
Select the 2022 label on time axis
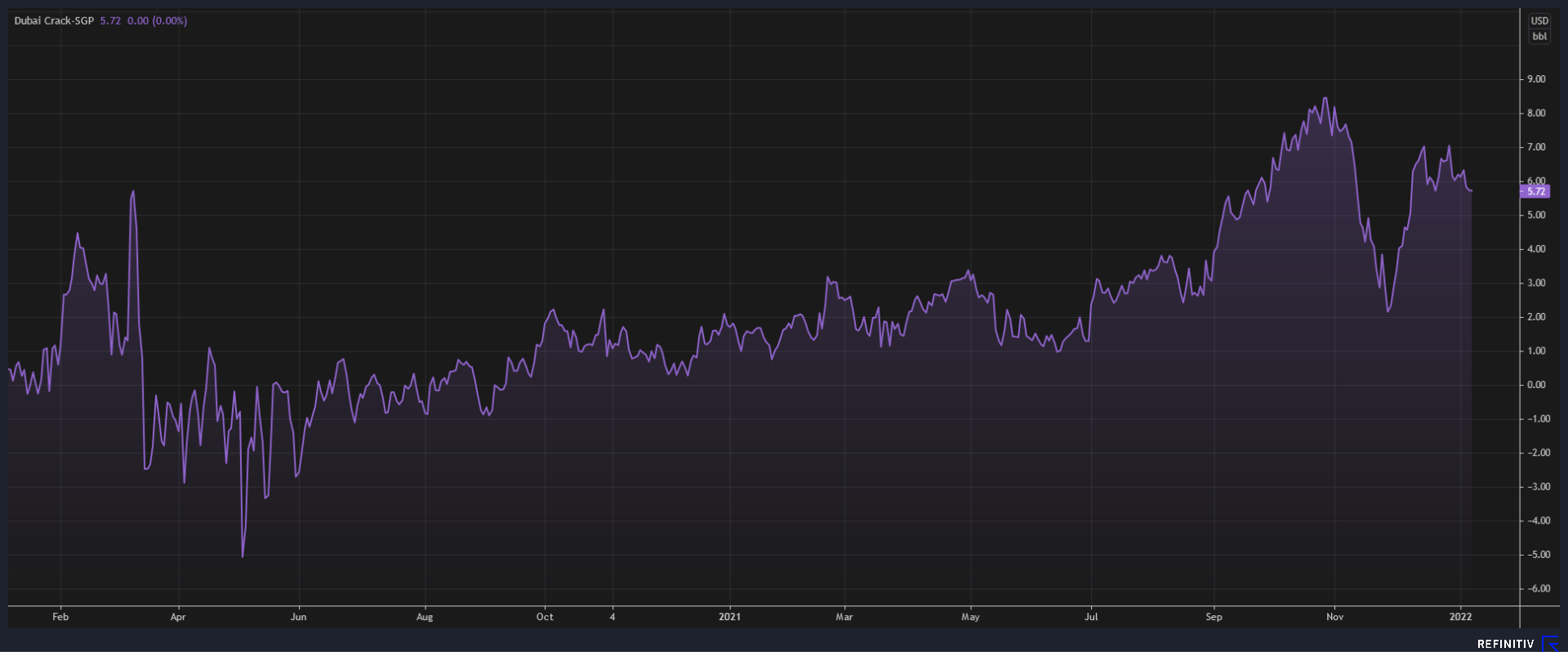1461,617
